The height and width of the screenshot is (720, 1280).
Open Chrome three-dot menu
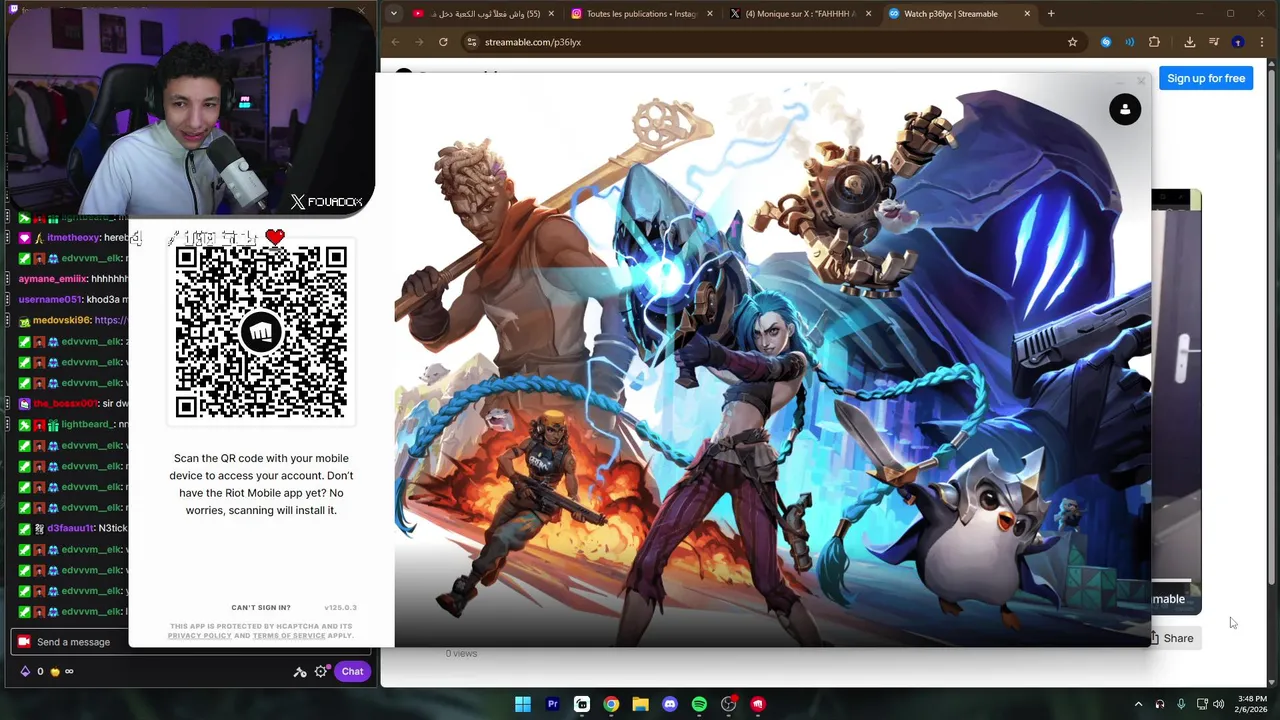[1264, 42]
